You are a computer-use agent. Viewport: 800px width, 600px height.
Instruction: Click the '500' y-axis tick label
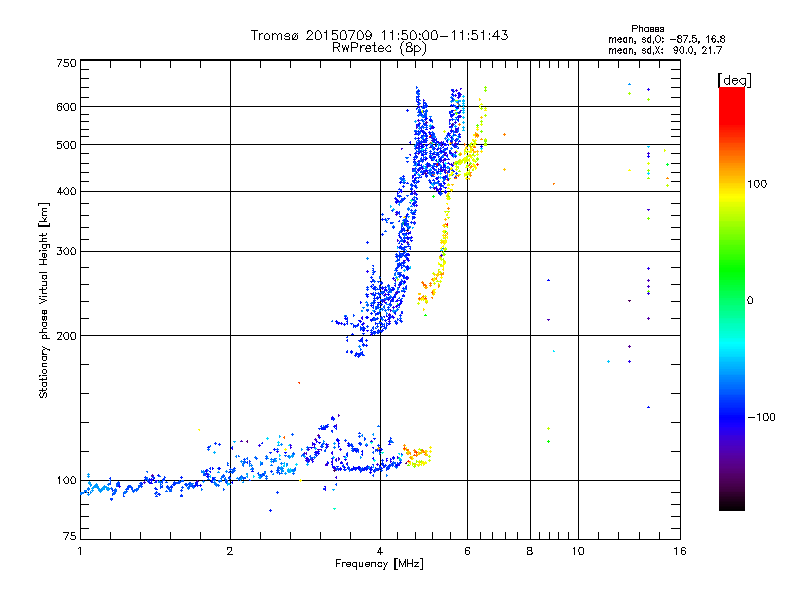[67, 145]
